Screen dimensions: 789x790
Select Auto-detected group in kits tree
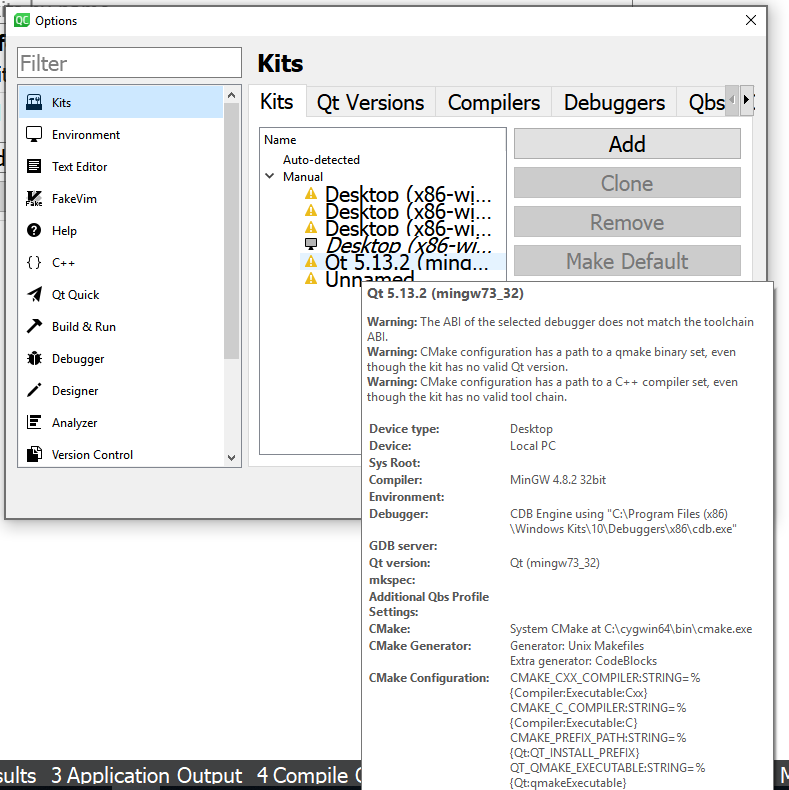coord(321,160)
